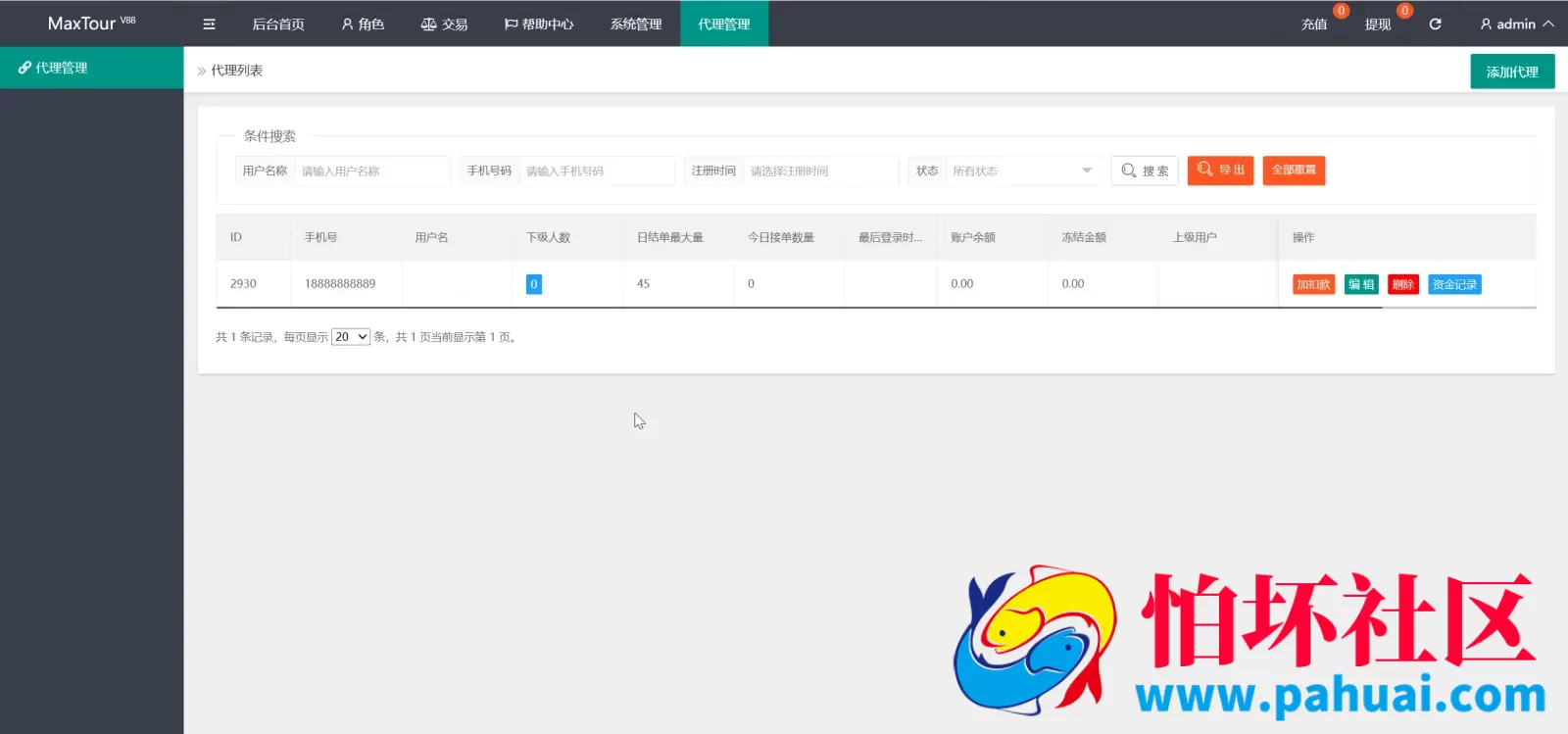The image size is (1568, 734).
Task: Click 提现 in the top bar
Action: (1378, 24)
